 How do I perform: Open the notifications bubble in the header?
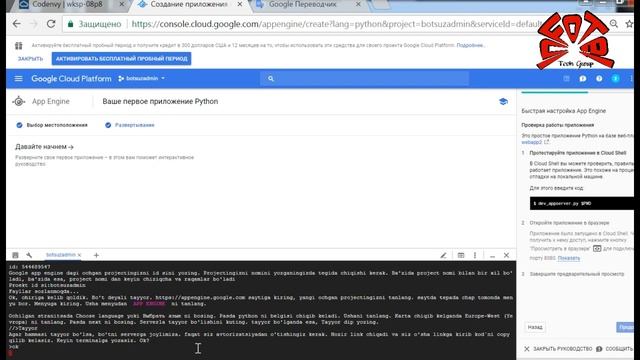(x=615, y=78)
